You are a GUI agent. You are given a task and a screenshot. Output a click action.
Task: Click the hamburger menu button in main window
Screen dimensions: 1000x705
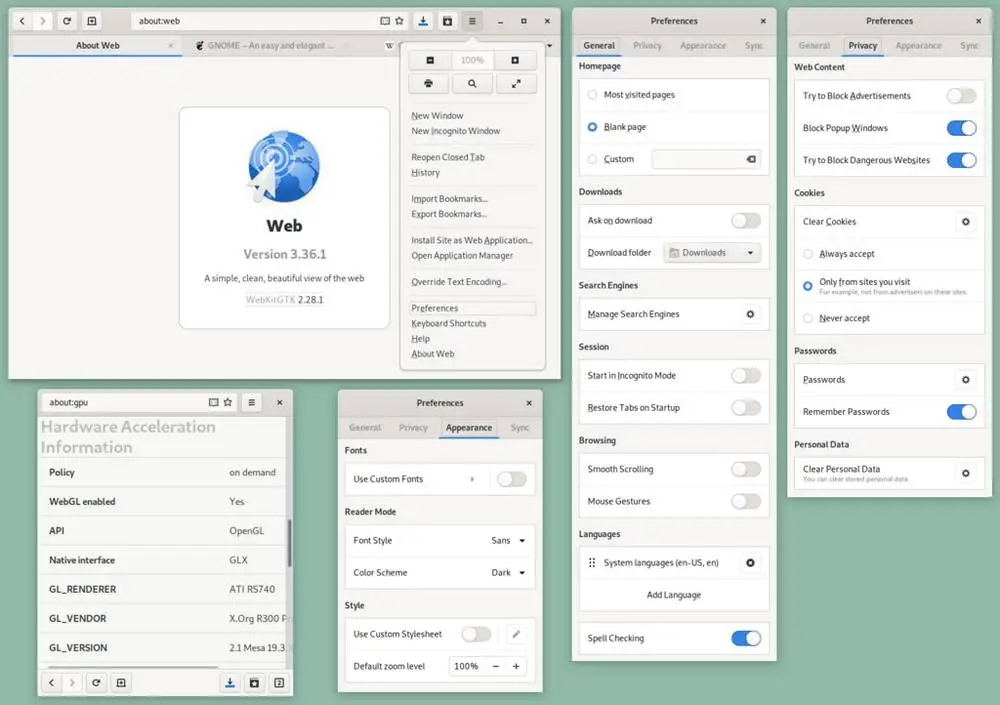point(472,21)
